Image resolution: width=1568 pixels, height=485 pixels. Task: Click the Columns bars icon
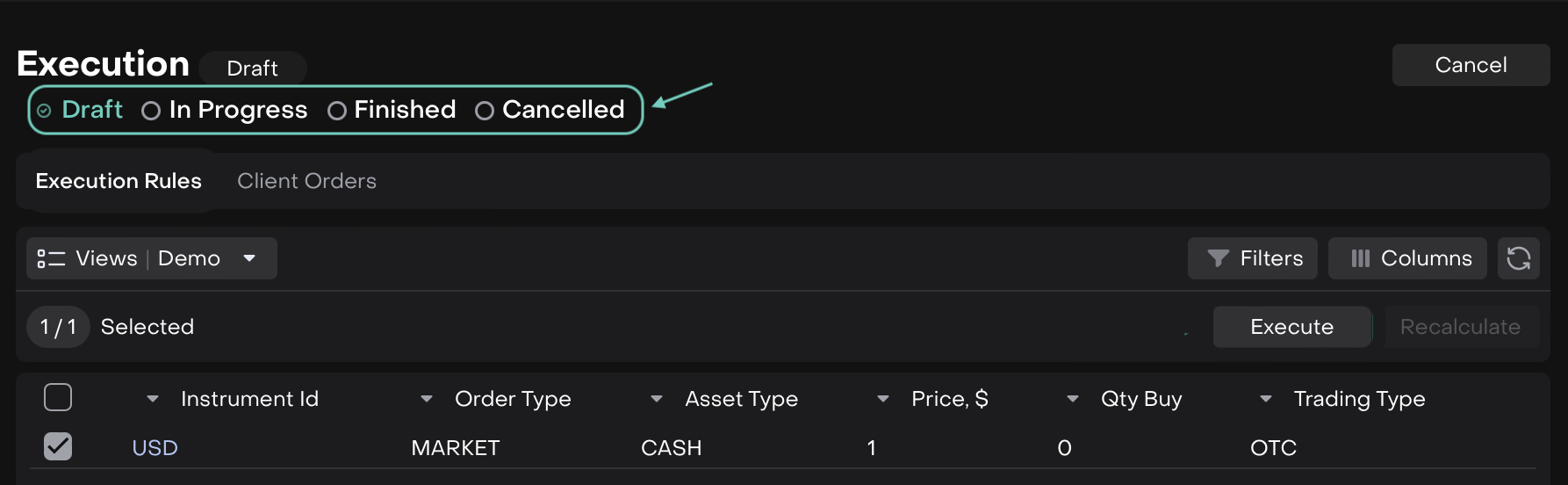pyautogui.click(x=1360, y=258)
